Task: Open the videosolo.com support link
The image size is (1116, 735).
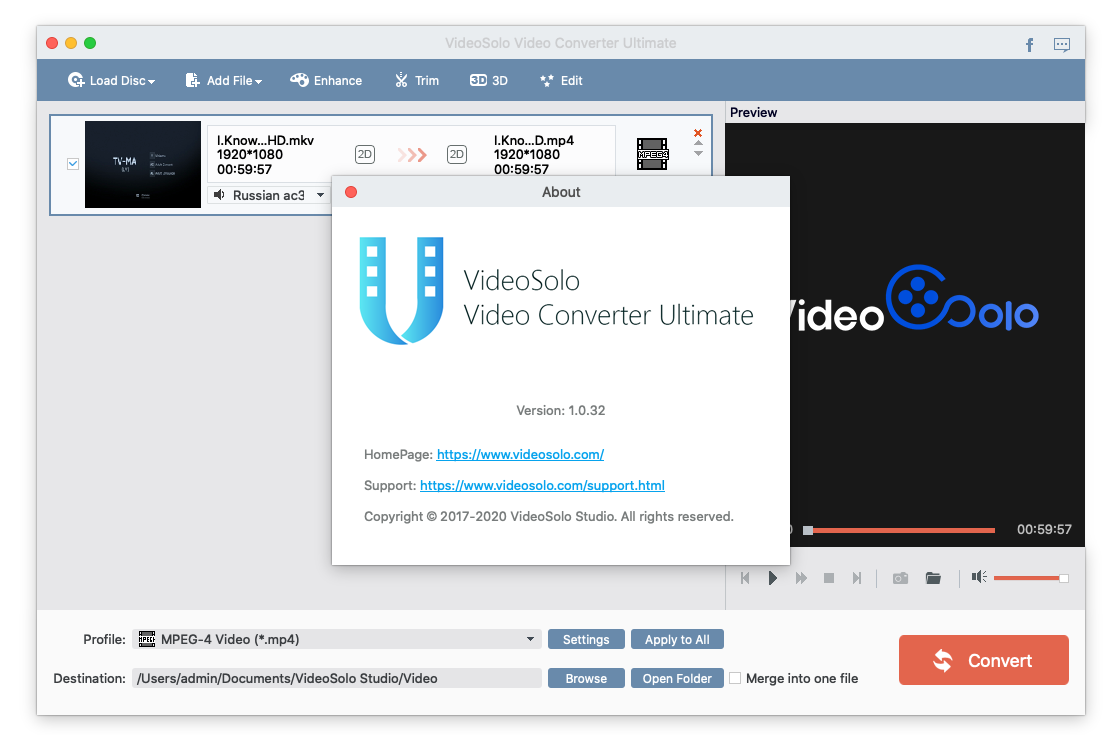Action: 542,485
